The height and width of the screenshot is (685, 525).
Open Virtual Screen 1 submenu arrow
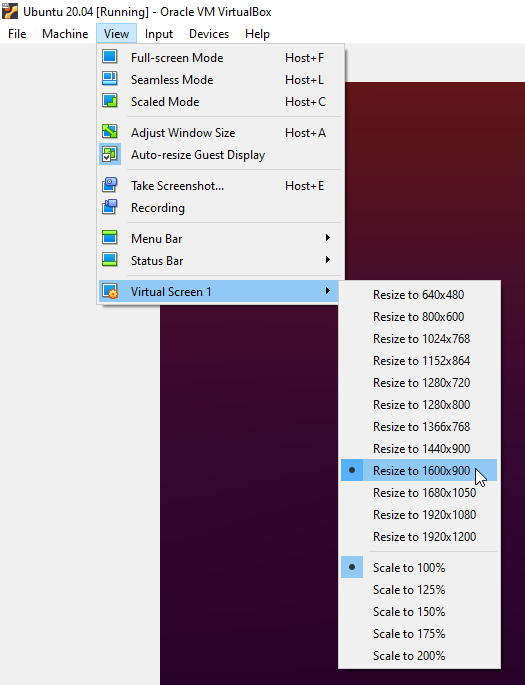pos(328,291)
